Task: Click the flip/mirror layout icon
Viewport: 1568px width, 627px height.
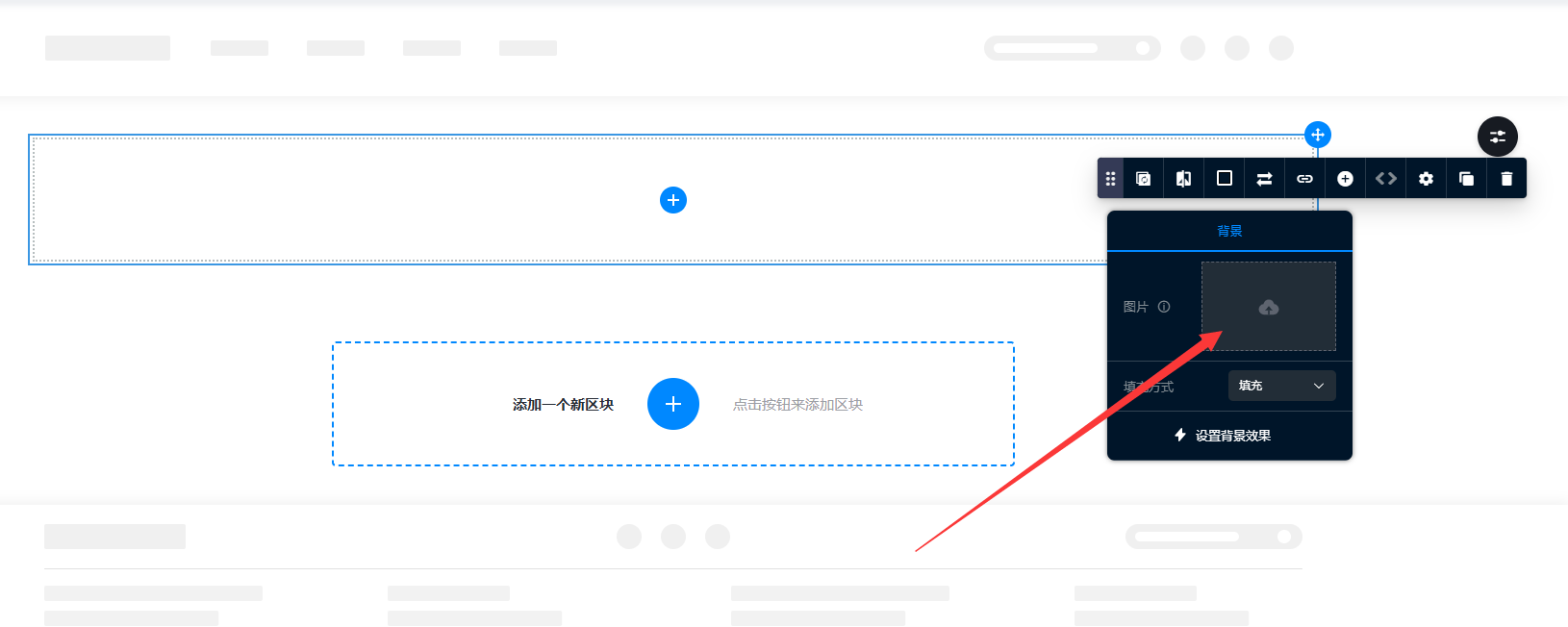Action: coord(1184,179)
